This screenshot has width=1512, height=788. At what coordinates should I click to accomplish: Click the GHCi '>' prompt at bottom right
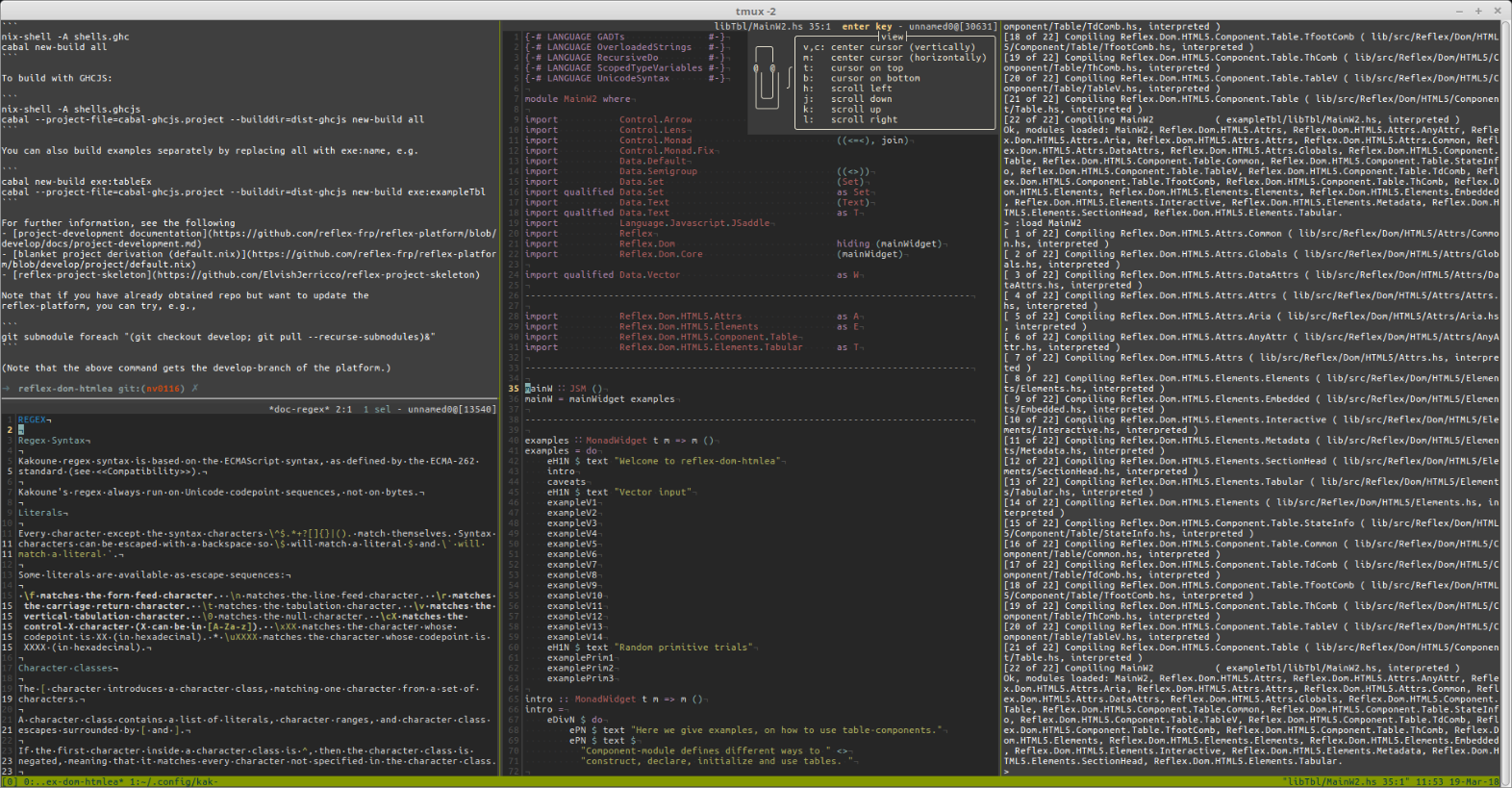pyautogui.click(x=1006, y=772)
